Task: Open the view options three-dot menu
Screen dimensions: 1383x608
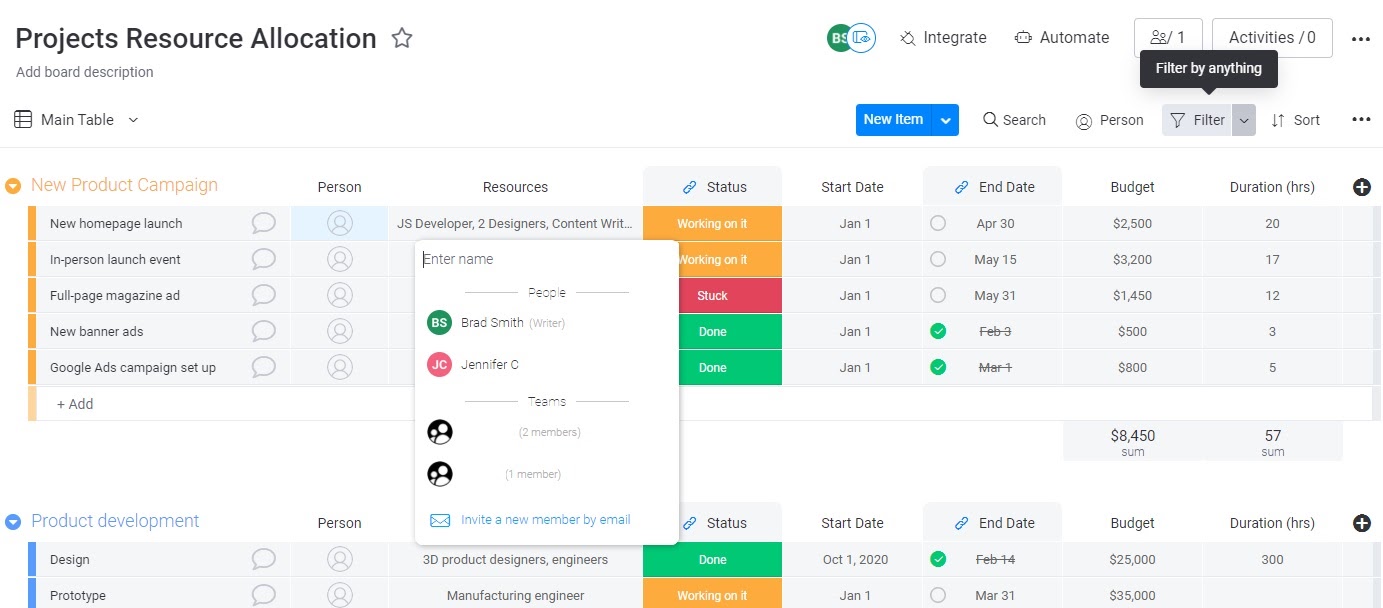Action: click(1361, 120)
